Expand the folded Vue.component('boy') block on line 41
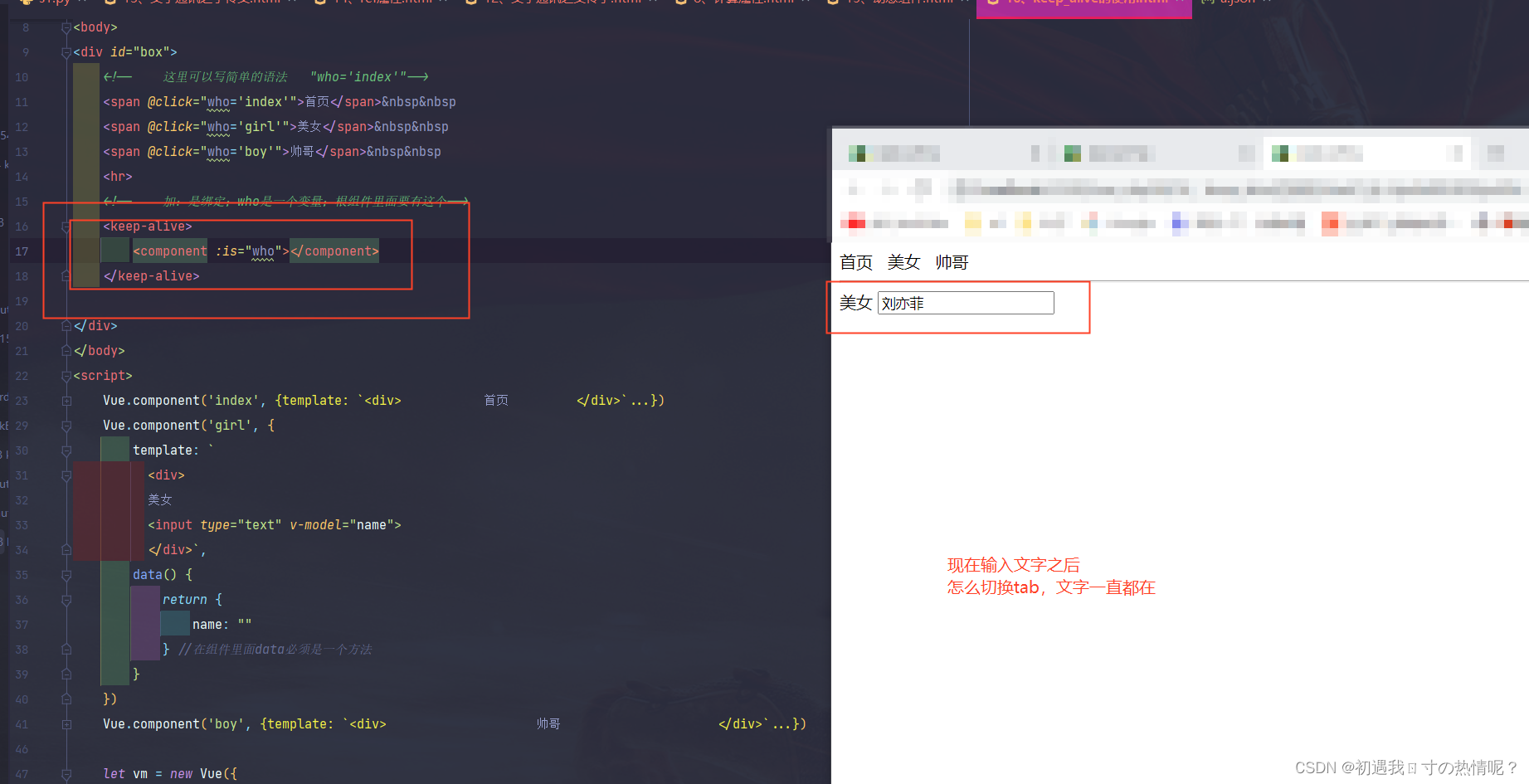1529x784 pixels. point(66,724)
